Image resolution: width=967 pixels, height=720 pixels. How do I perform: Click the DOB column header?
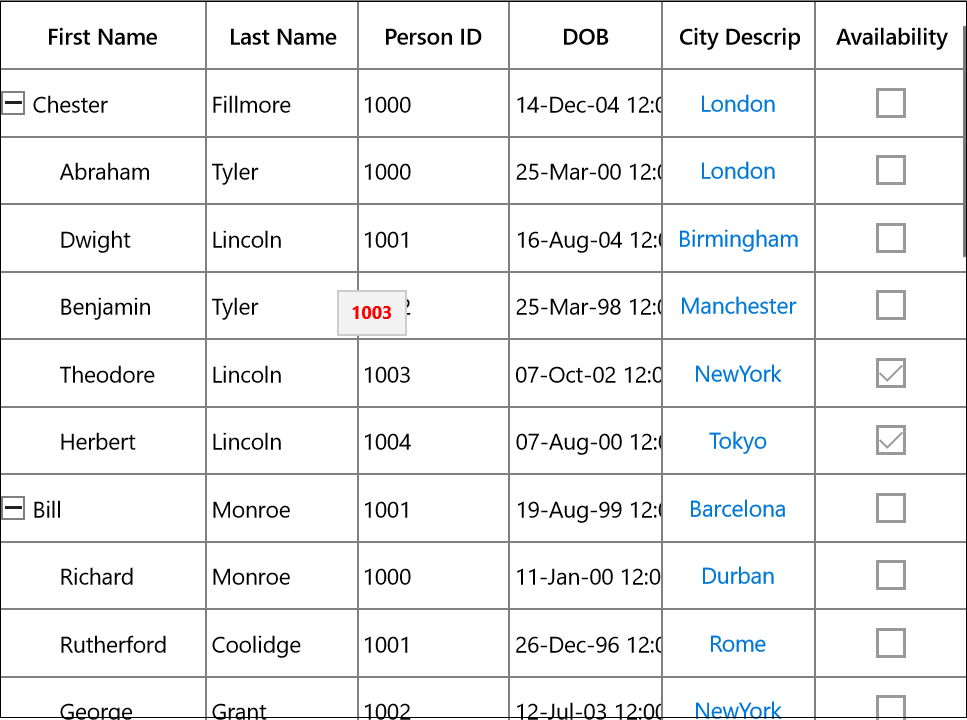tap(585, 36)
